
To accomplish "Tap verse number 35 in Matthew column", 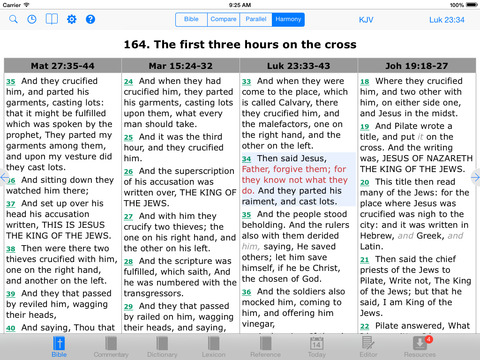I will 11,82.
